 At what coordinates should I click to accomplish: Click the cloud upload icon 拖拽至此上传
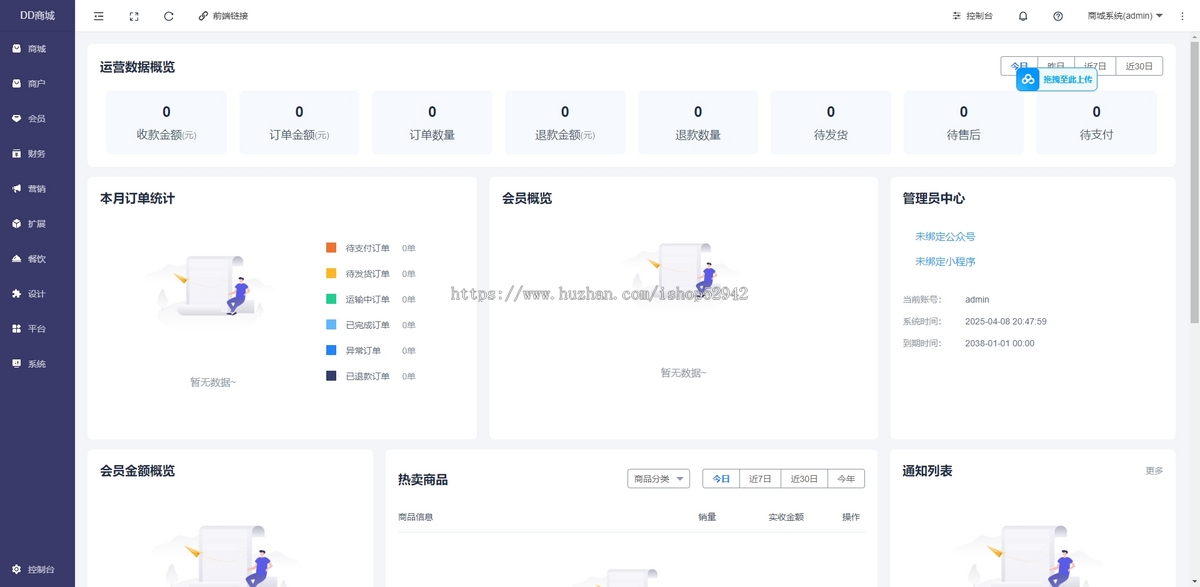tap(1028, 79)
